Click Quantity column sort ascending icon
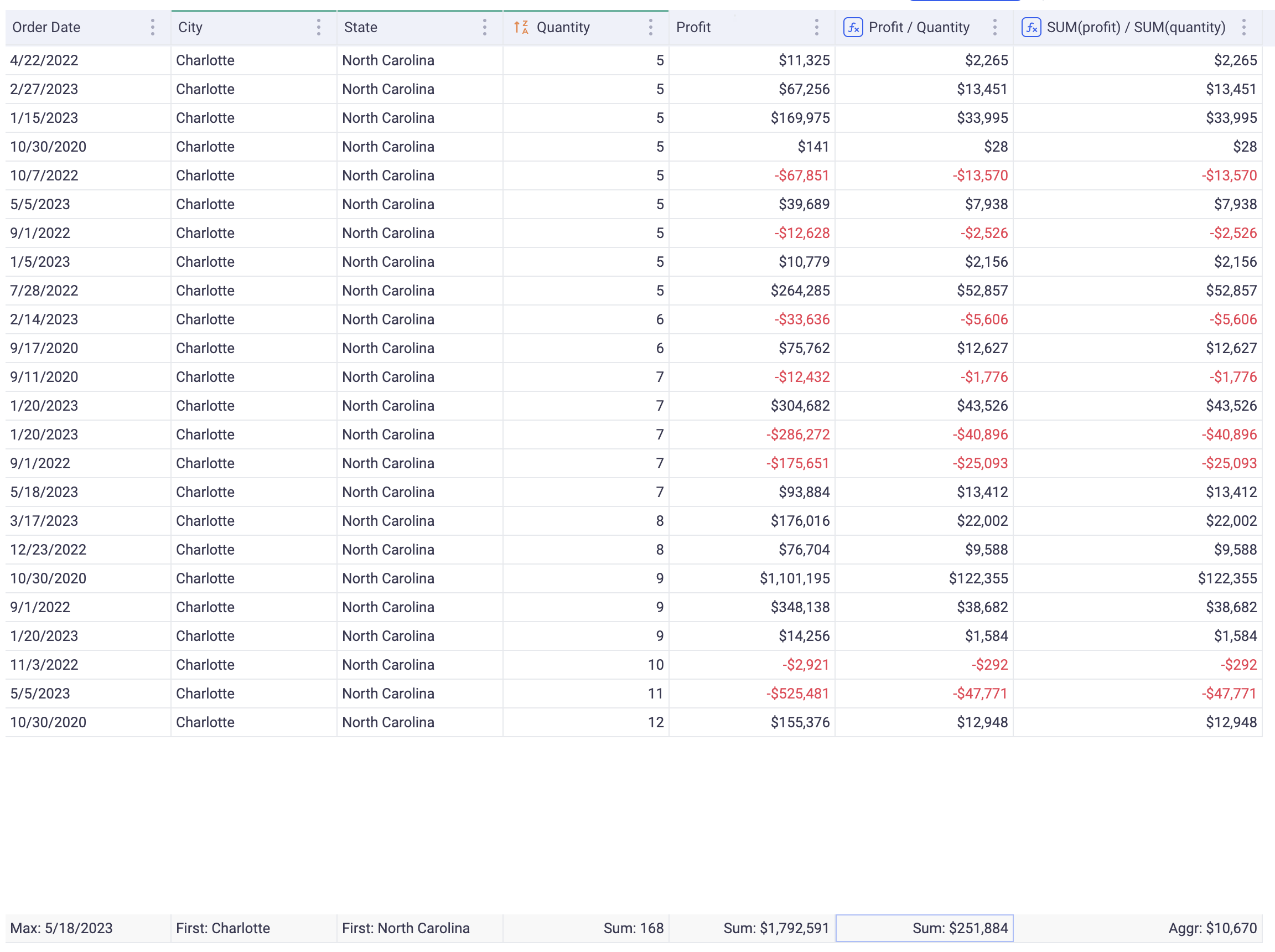The width and height of the screenshot is (1275, 952). [521, 27]
